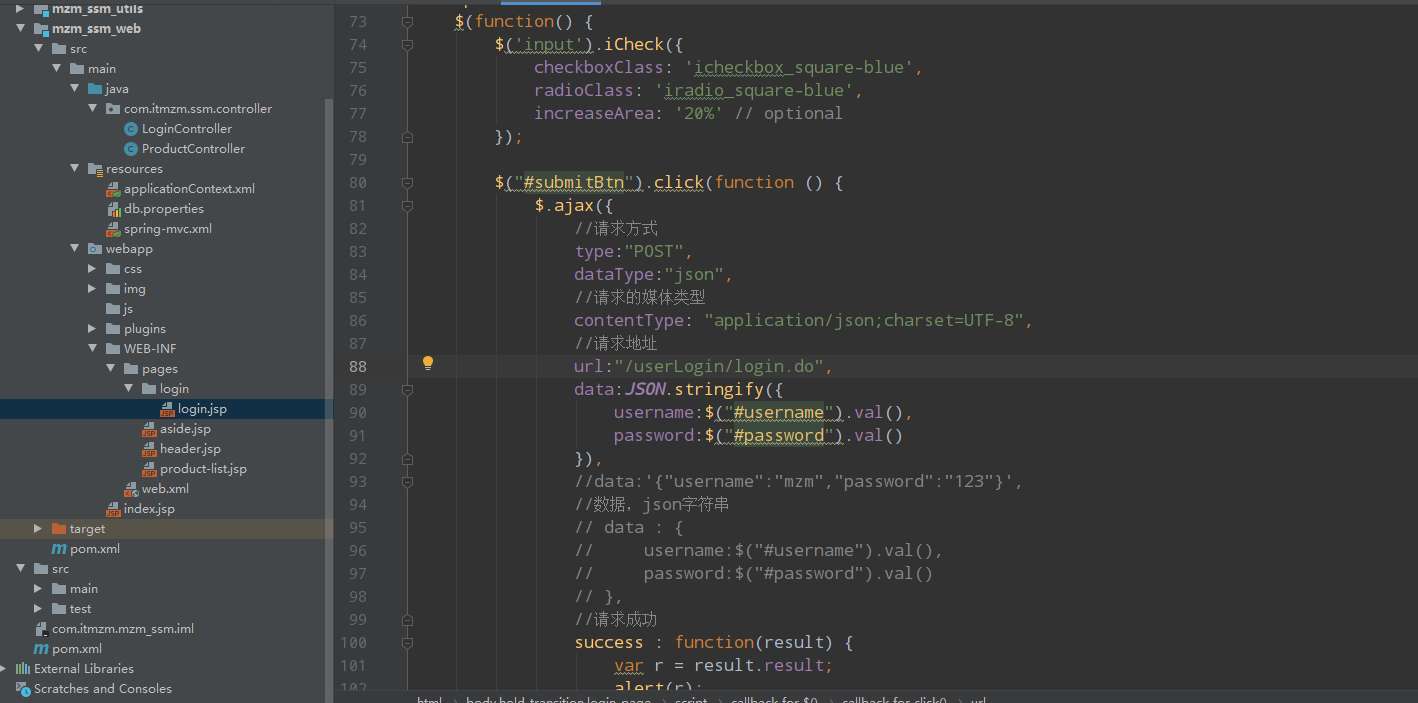Expand the target folder

click(x=38, y=529)
